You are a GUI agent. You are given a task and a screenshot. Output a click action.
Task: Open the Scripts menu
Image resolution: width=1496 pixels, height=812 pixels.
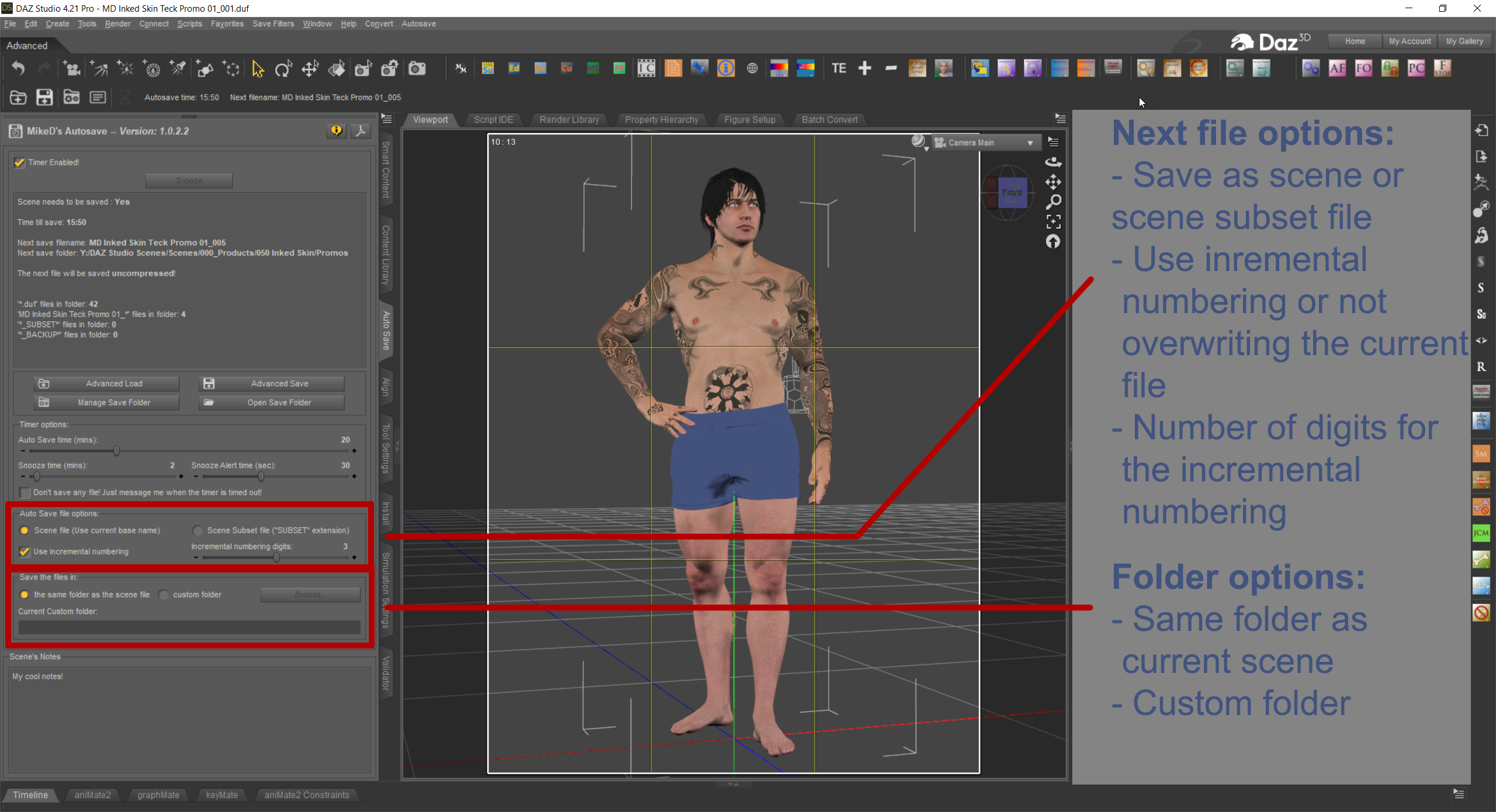pos(189,24)
